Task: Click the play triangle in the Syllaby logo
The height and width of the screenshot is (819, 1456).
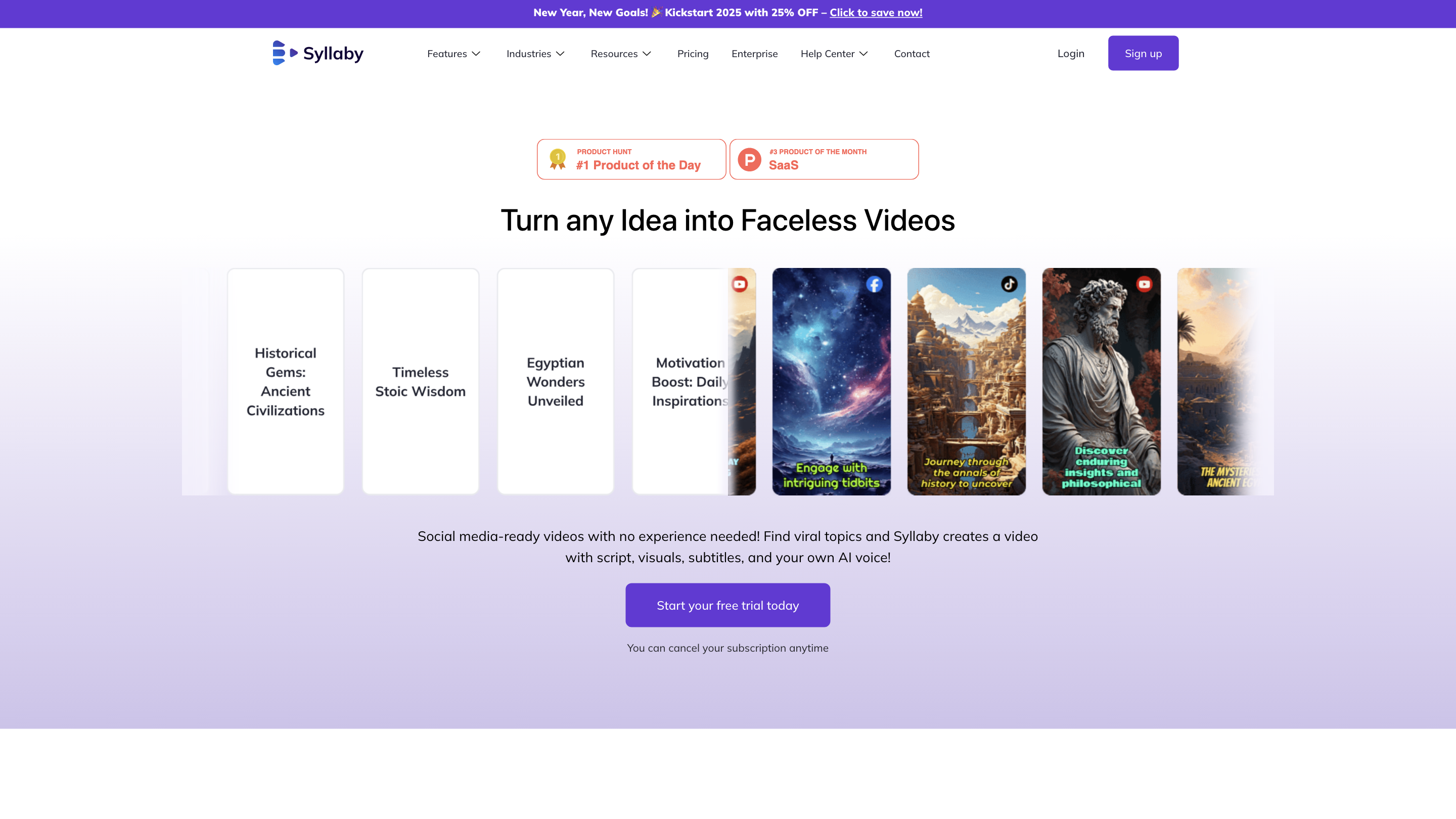Action: point(293,53)
